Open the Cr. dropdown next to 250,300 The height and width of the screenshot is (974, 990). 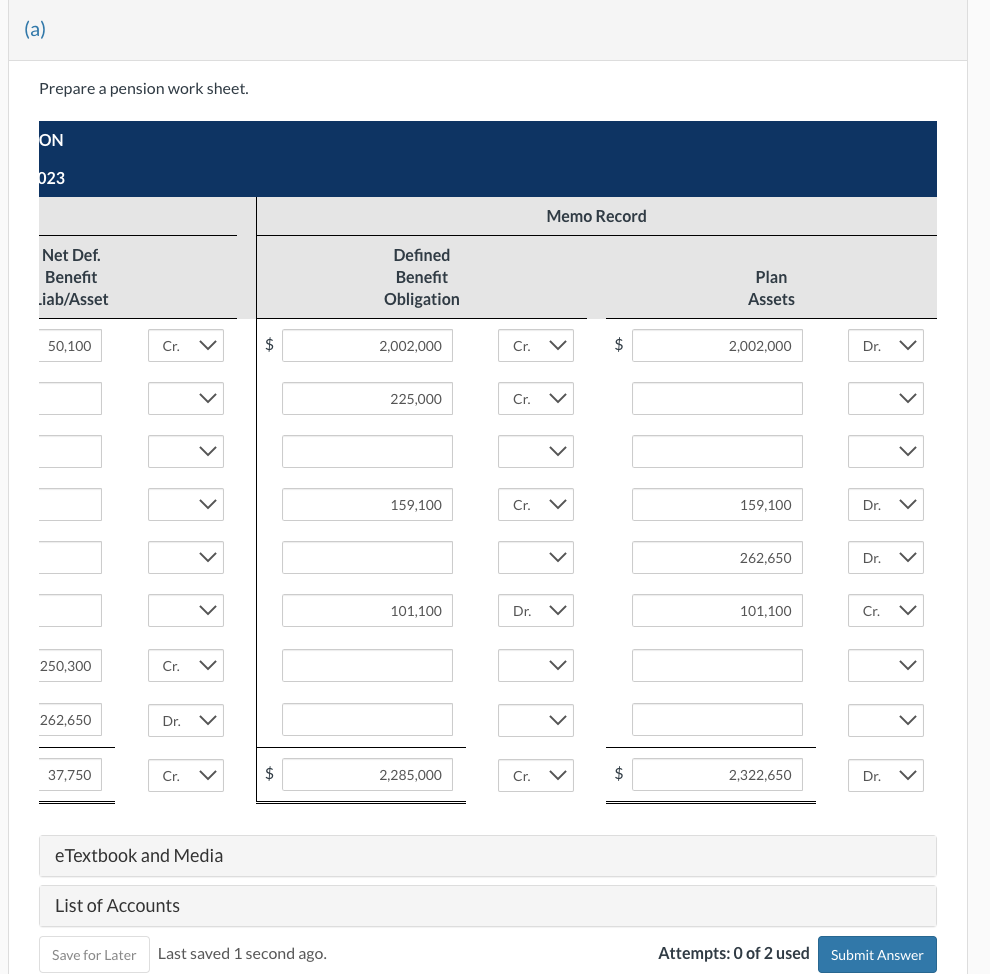point(186,665)
